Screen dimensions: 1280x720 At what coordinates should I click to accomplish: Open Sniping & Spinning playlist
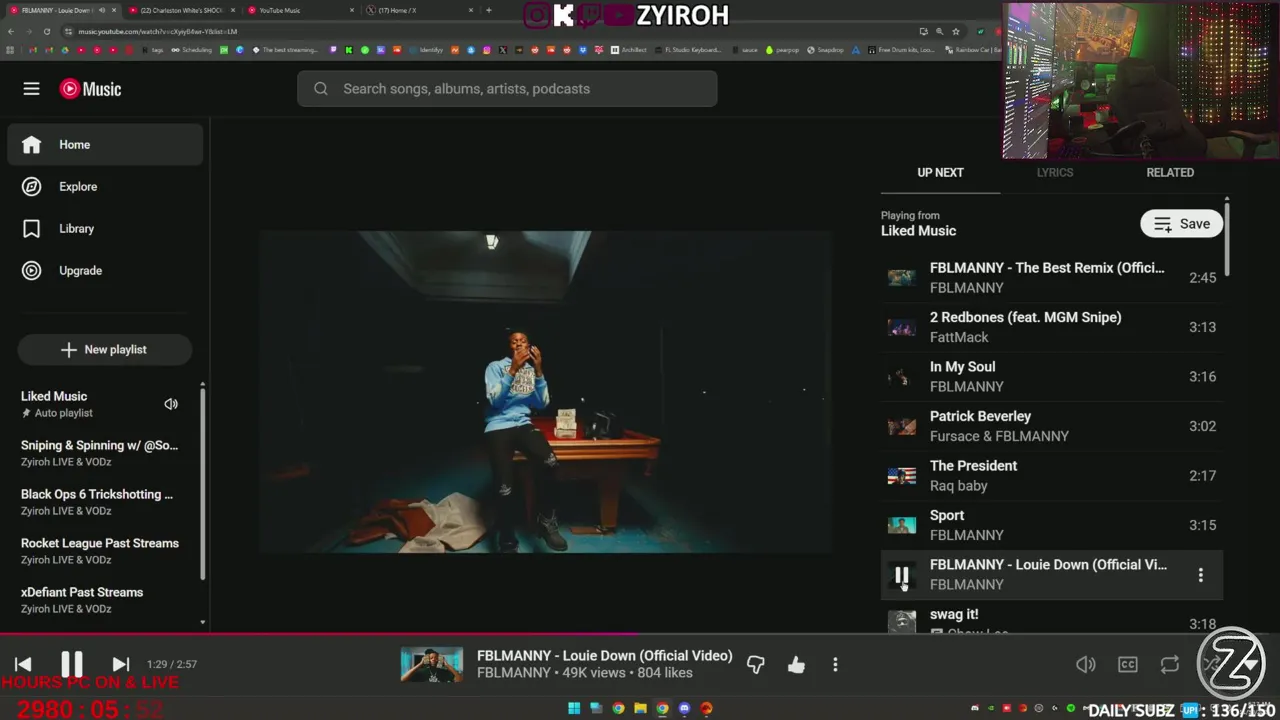coord(100,453)
